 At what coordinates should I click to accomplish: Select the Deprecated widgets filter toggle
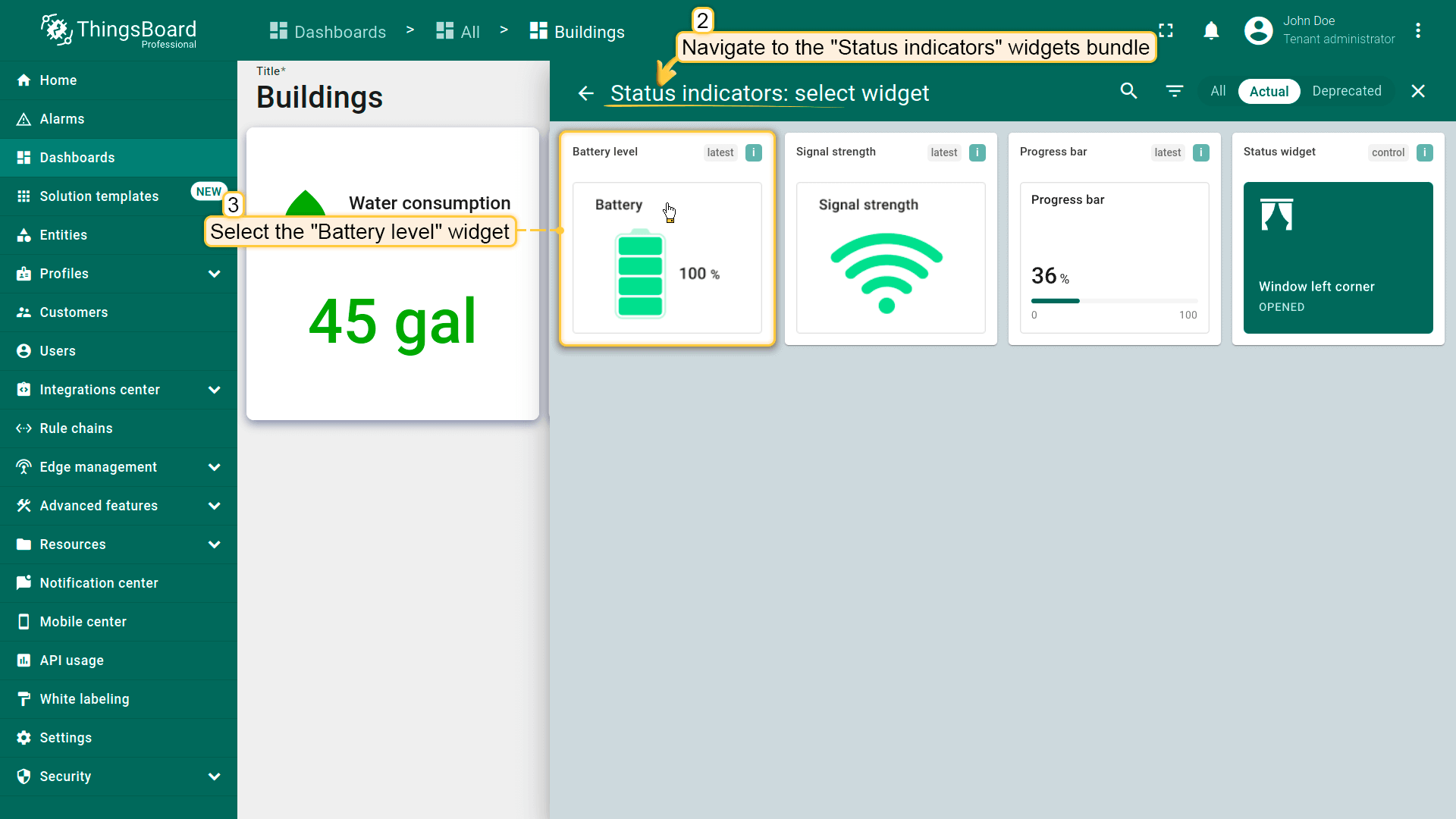click(1346, 91)
